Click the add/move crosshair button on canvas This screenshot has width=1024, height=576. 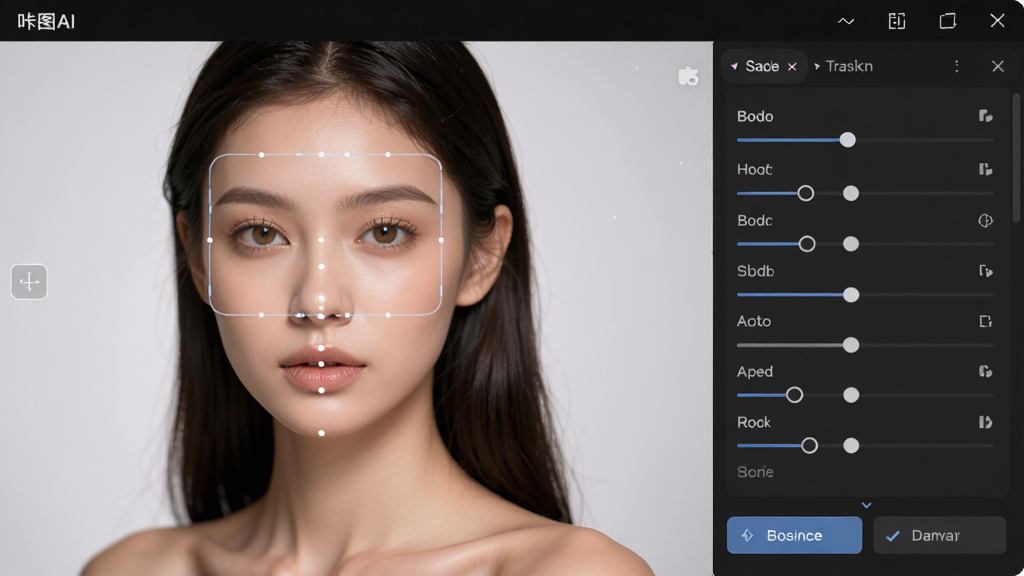pyautogui.click(x=29, y=281)
